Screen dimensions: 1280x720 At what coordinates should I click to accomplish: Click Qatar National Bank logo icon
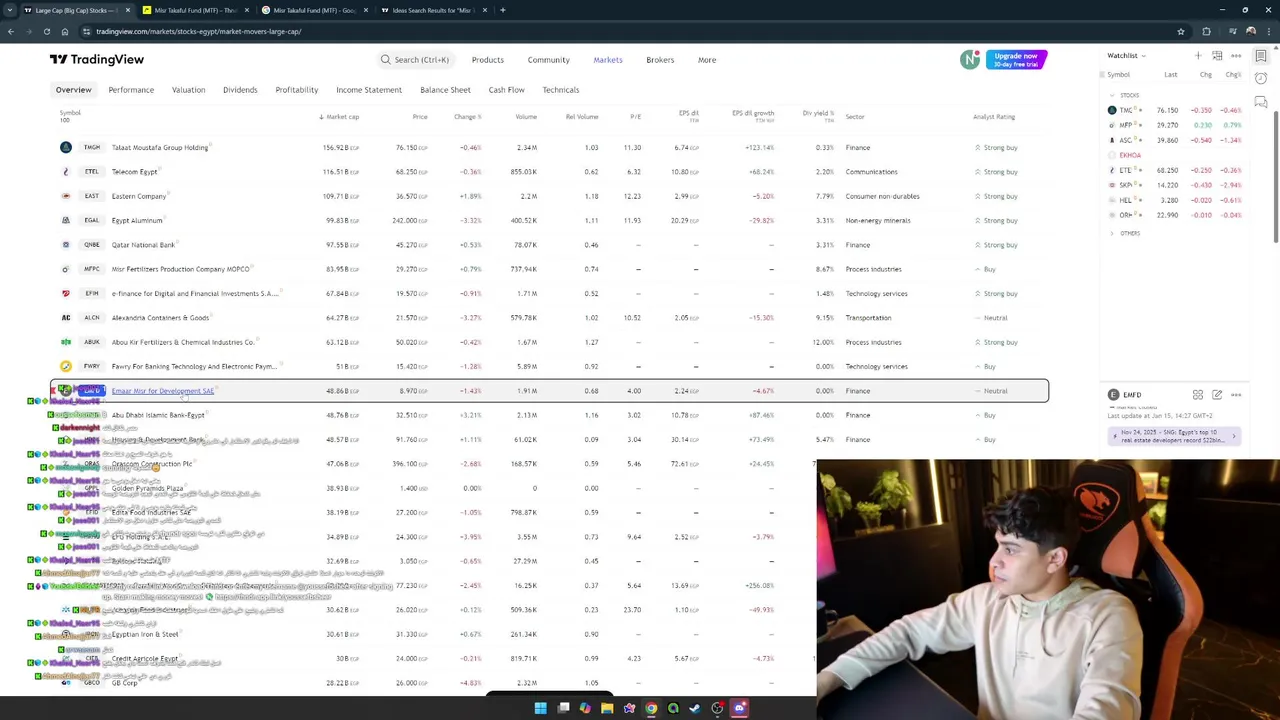click(66, 245)
